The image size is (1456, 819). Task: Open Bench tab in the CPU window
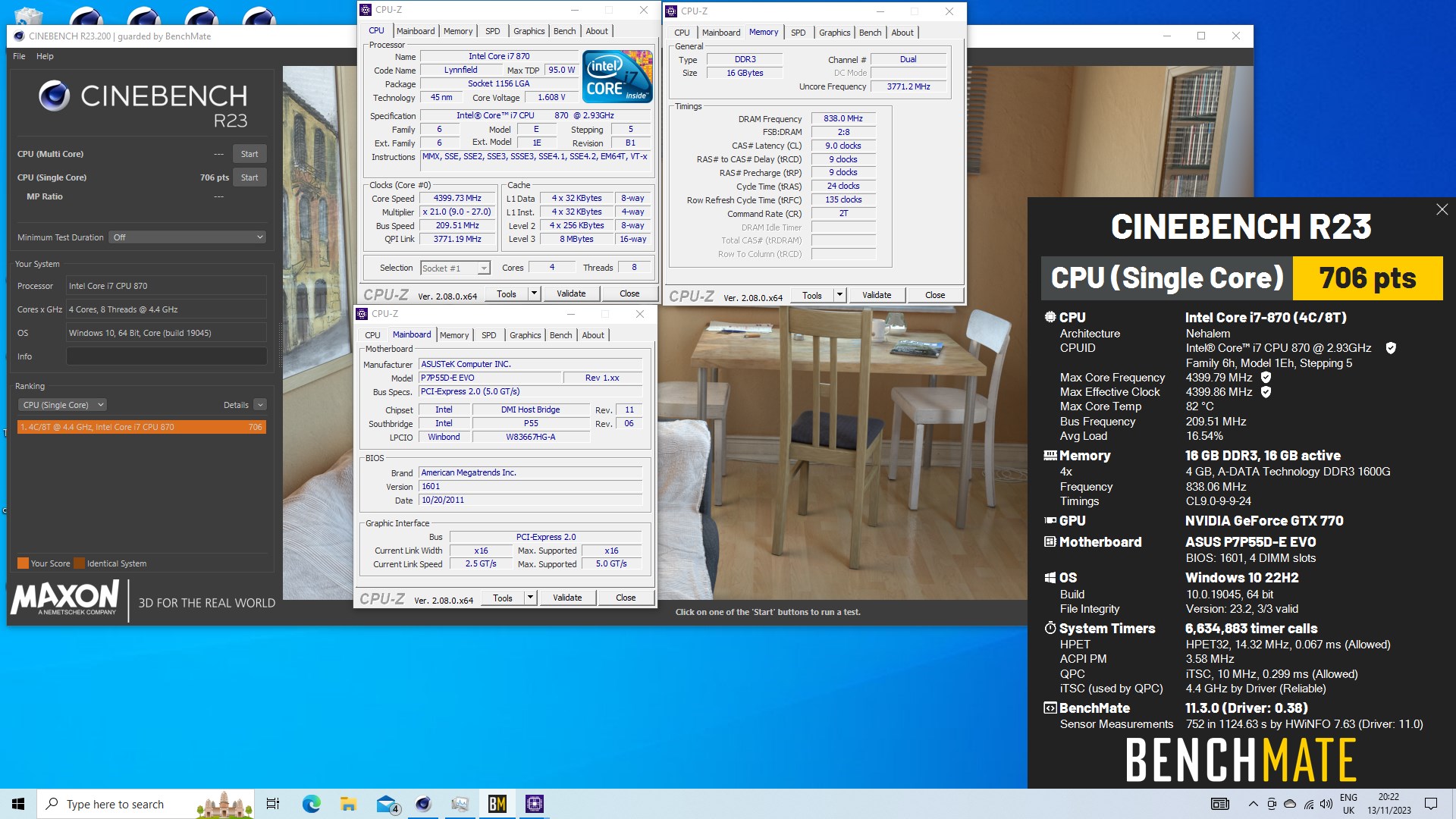point(565,31)
